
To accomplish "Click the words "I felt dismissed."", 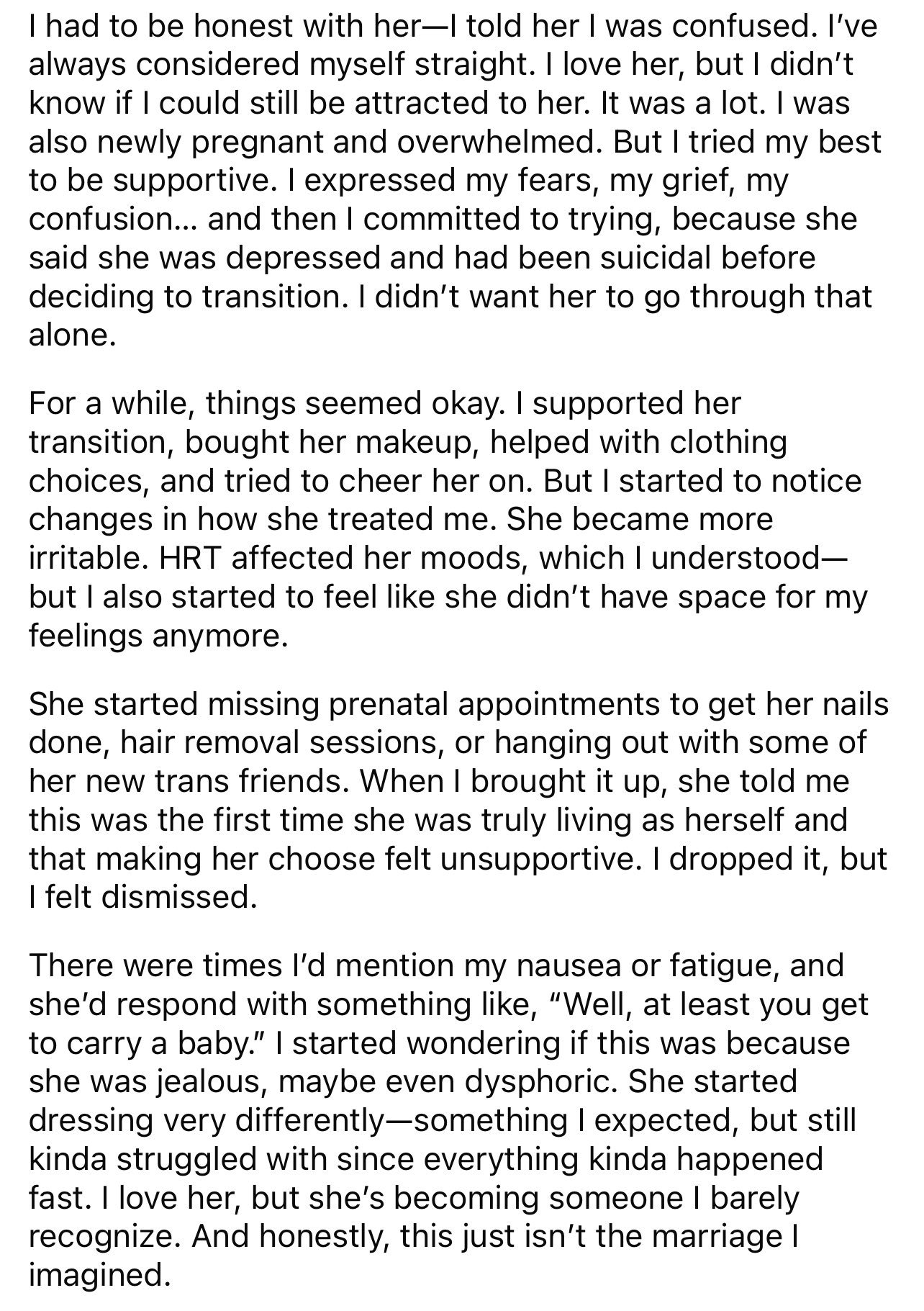I will [x=142, y=896].
